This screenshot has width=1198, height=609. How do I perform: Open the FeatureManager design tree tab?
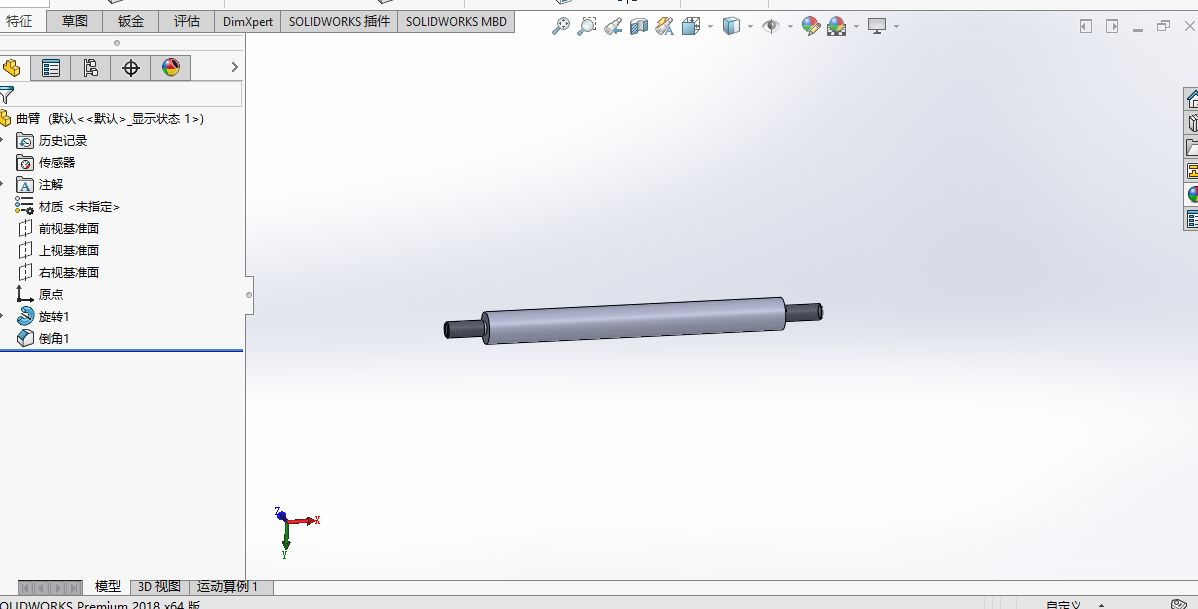click(x=12, y=68)
